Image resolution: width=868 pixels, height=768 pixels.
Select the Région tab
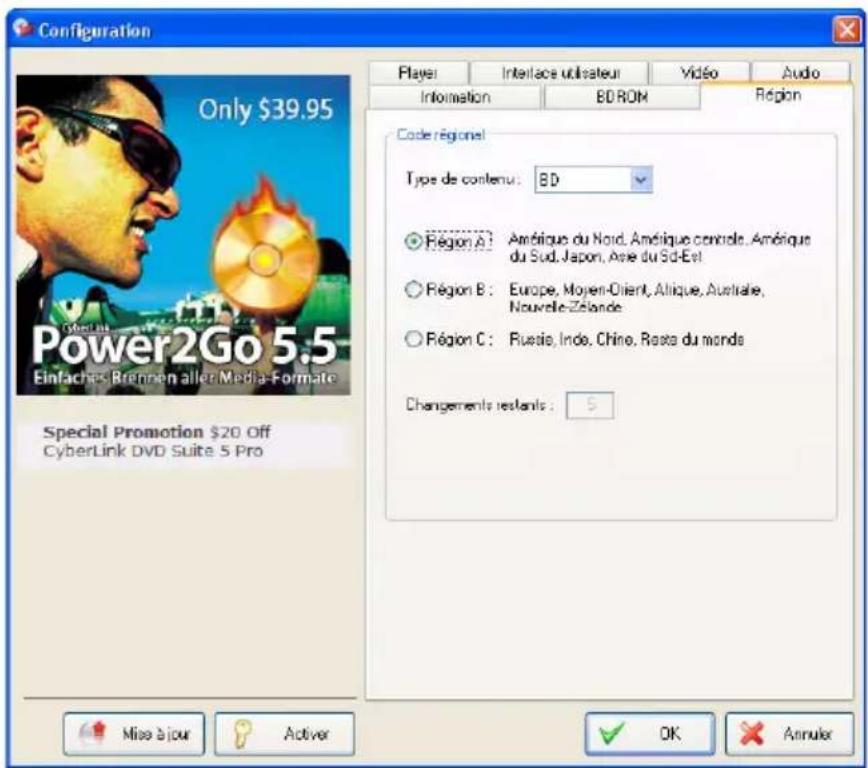coord(778,95)
